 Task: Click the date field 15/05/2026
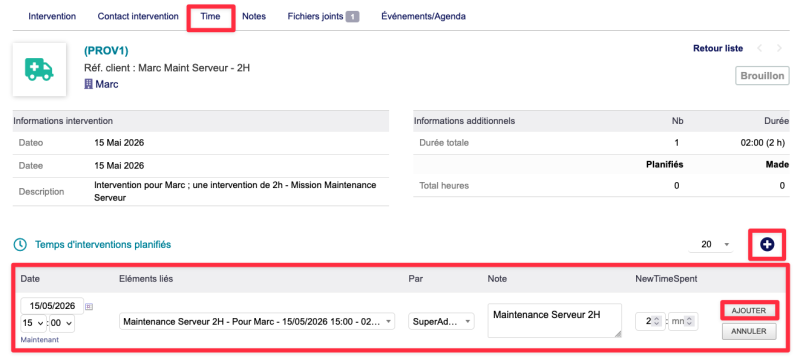[53, 306]
